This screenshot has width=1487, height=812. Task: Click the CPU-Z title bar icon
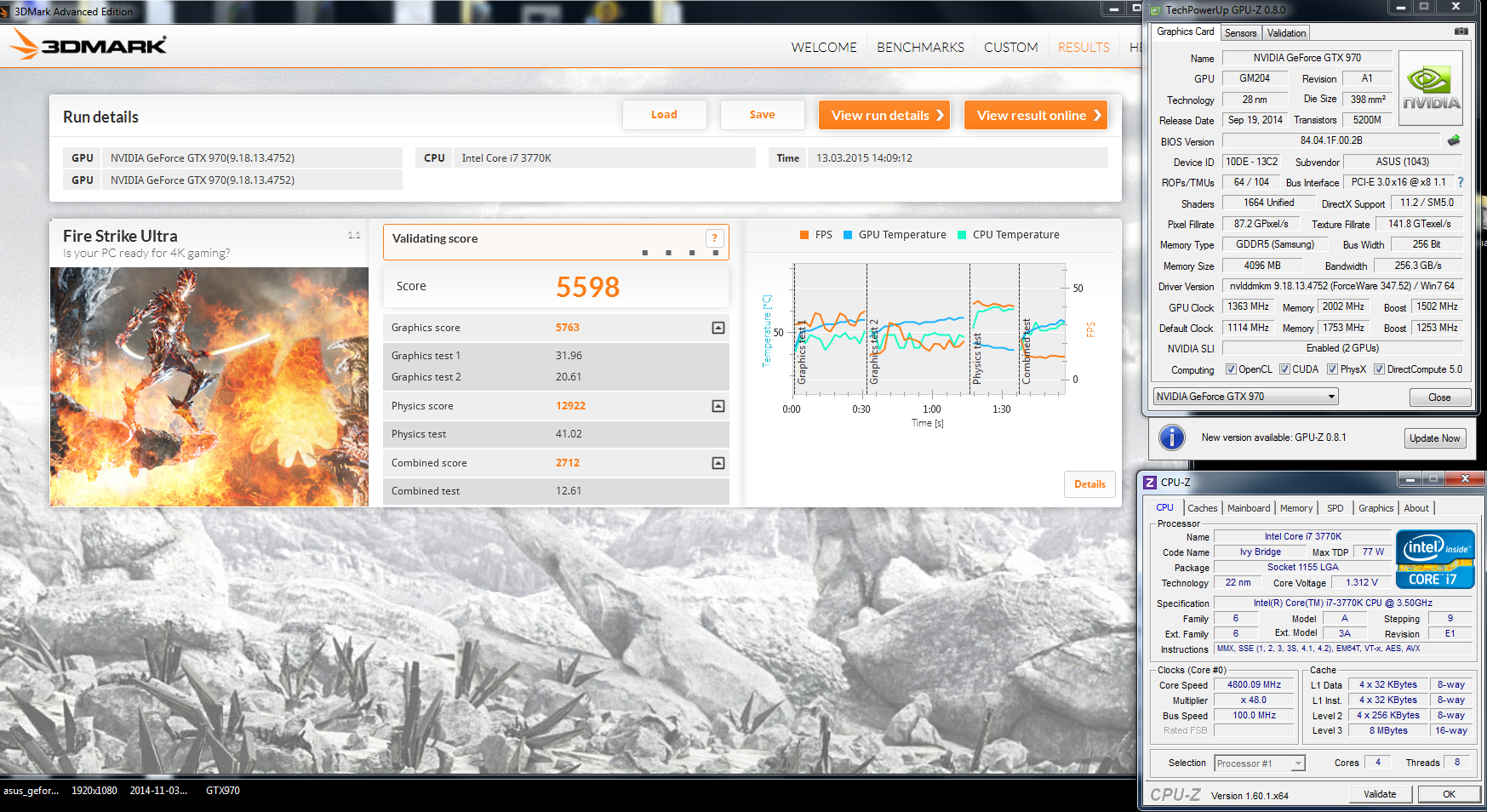point(1150,482)
